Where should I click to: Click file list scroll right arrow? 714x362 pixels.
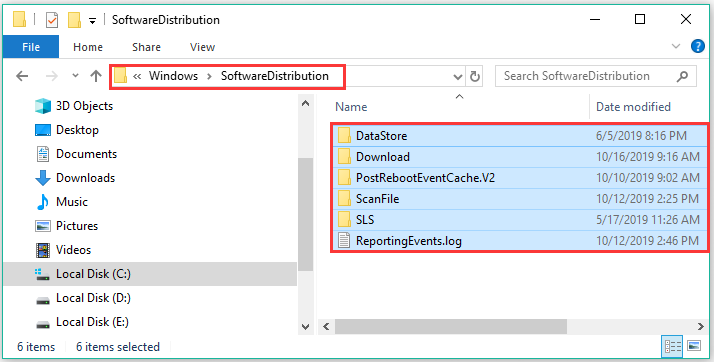pos(700,326)
